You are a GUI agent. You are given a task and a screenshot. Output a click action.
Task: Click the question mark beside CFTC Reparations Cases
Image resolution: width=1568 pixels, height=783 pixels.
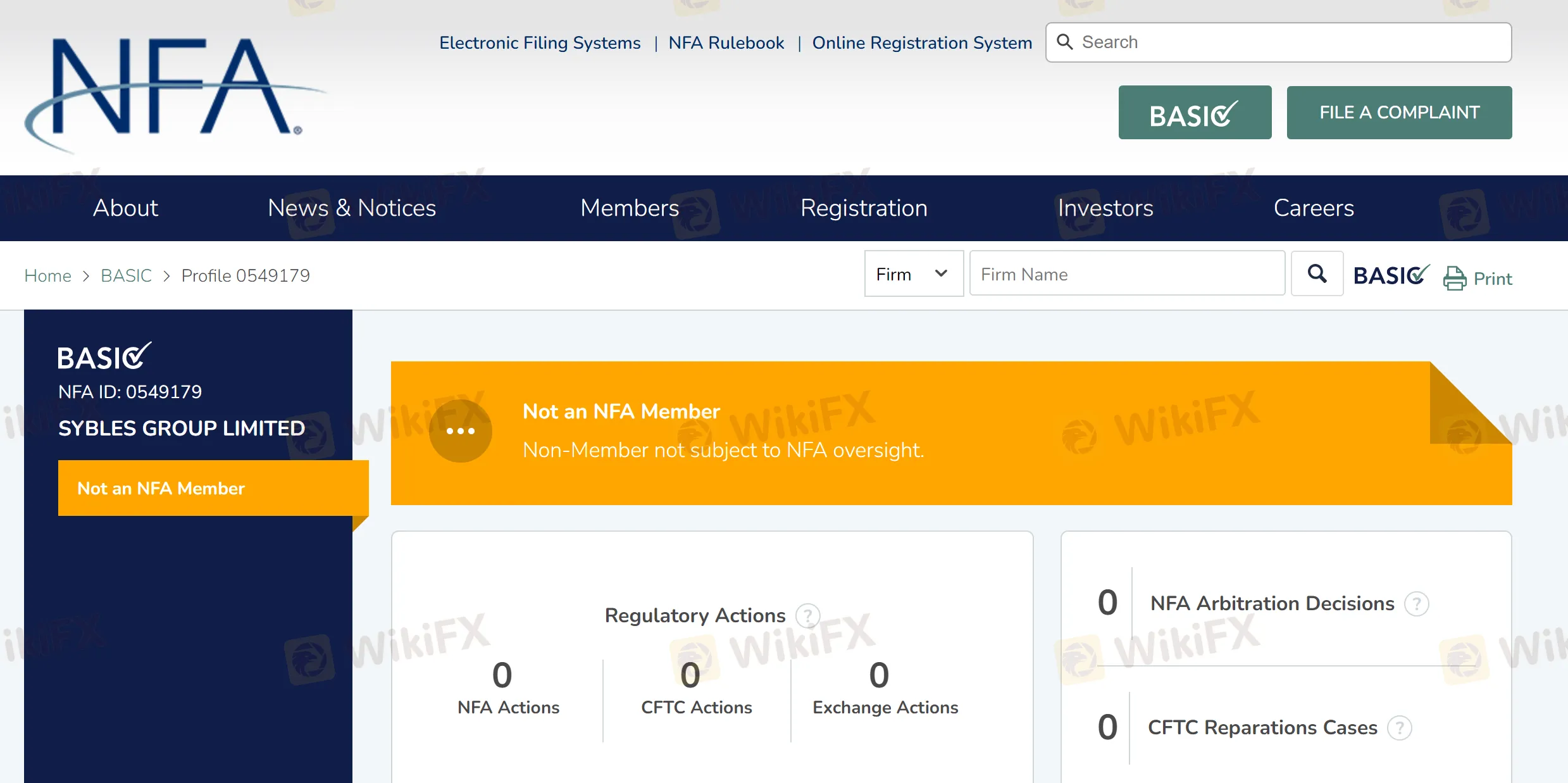pyautogui.click(x=1400, y=728)
